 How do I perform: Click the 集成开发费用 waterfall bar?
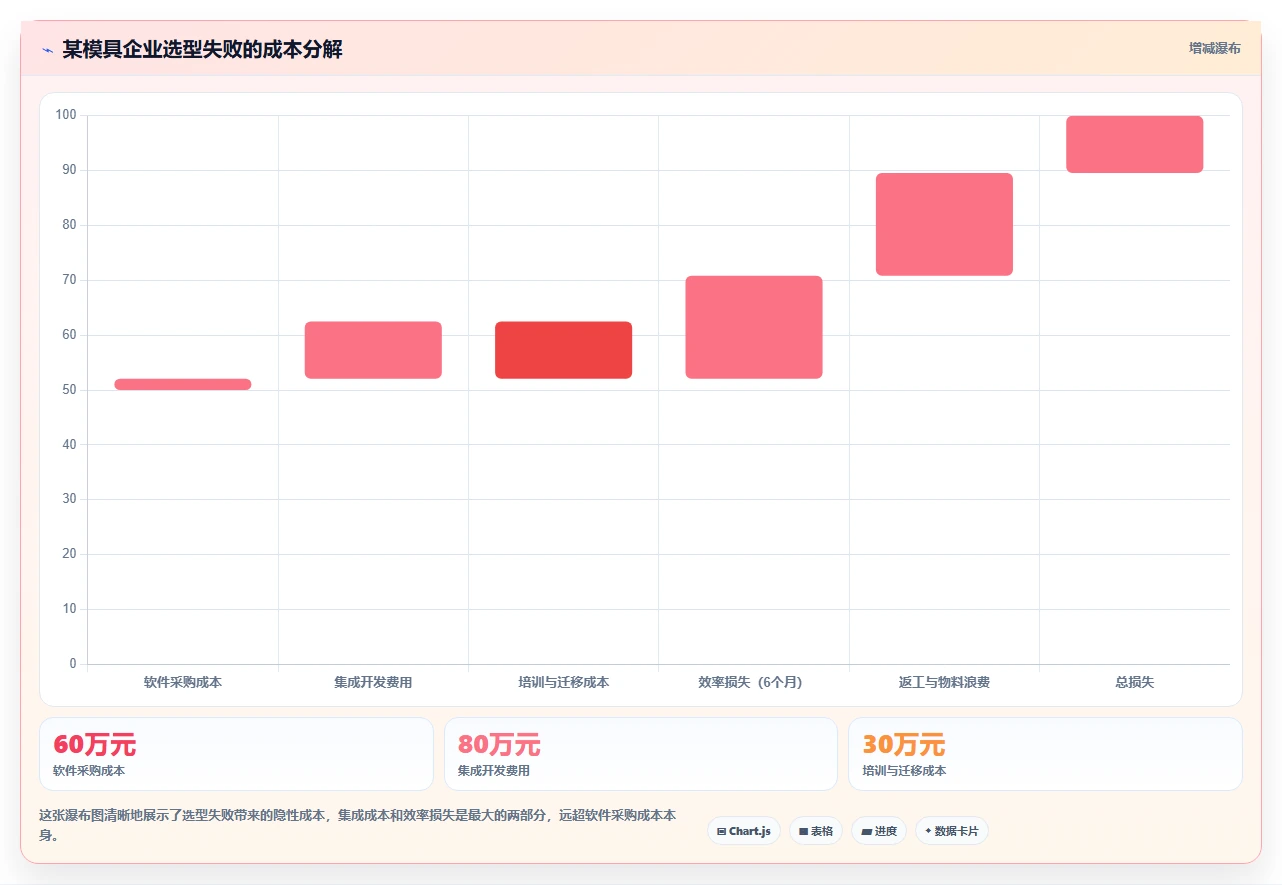point(373,350)
